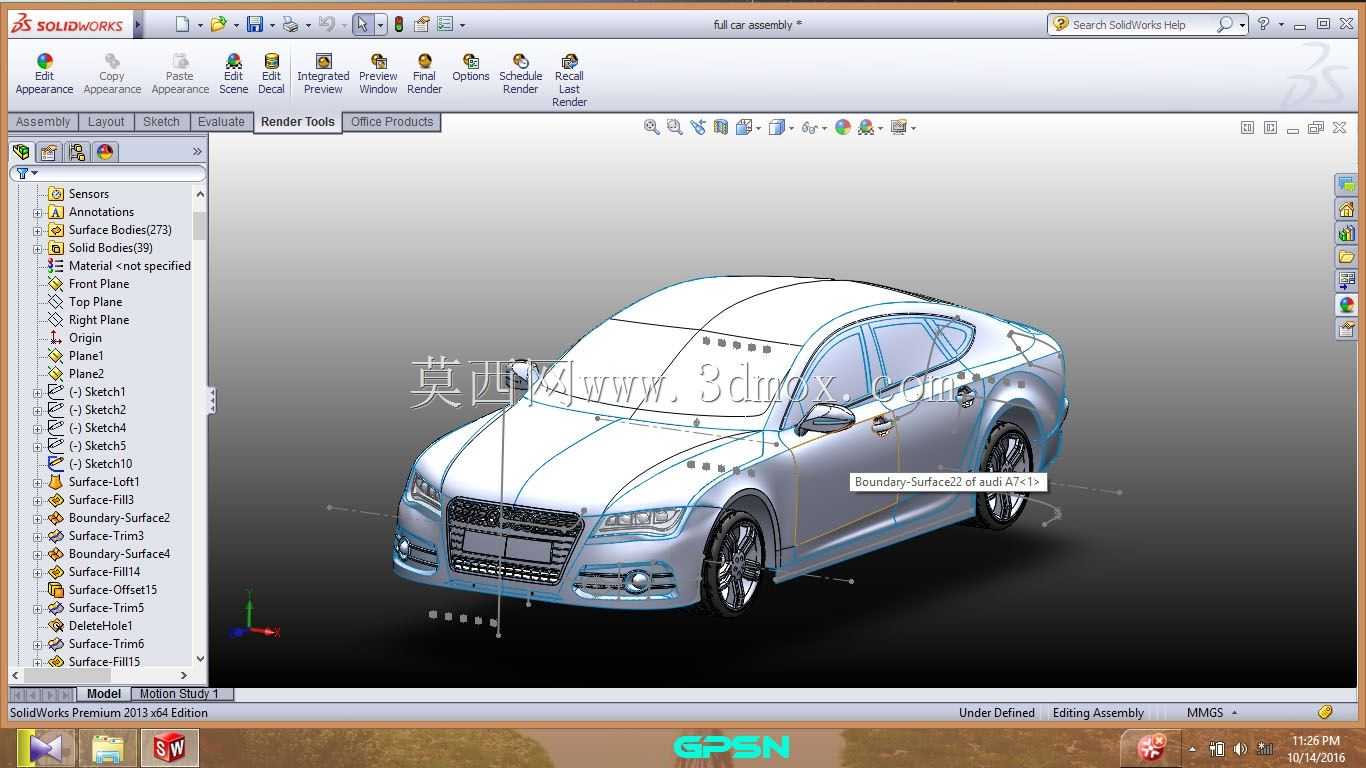Click the New document icon

click(181, 24)
